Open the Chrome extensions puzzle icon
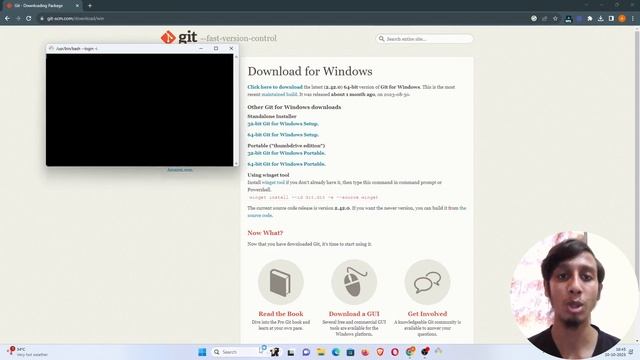640x360 pixels. [x=590, y=18]
